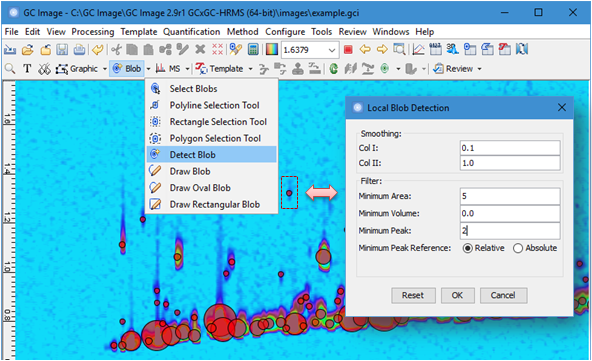The height and width of the screenshot is (361, 592).
Task: Click the red T template table icon
Action: click(505, 49)
